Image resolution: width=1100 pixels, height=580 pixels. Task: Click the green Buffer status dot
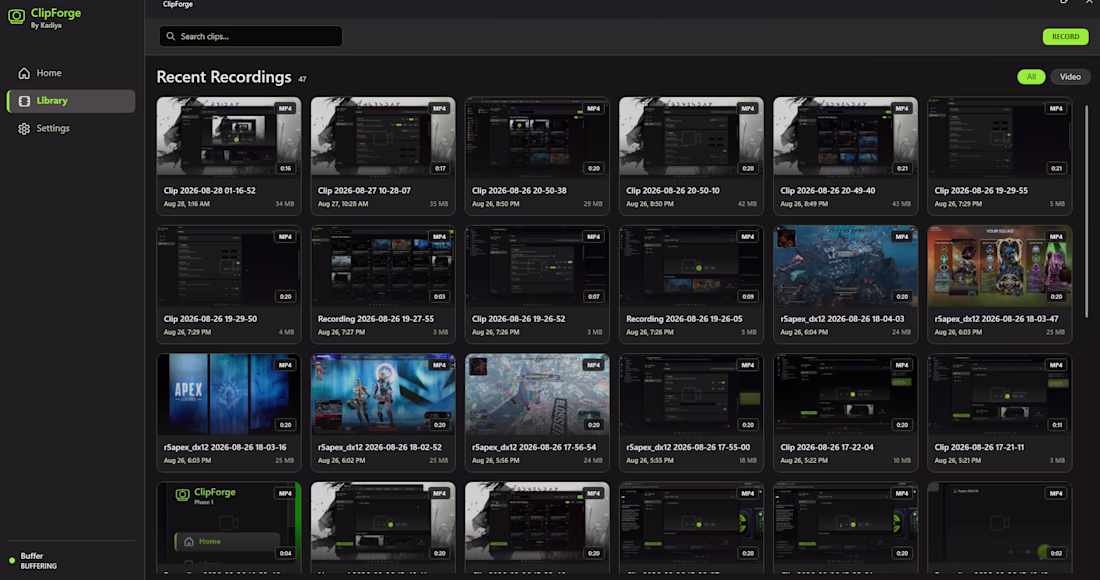pyautogui.click(x=12, y=560)
